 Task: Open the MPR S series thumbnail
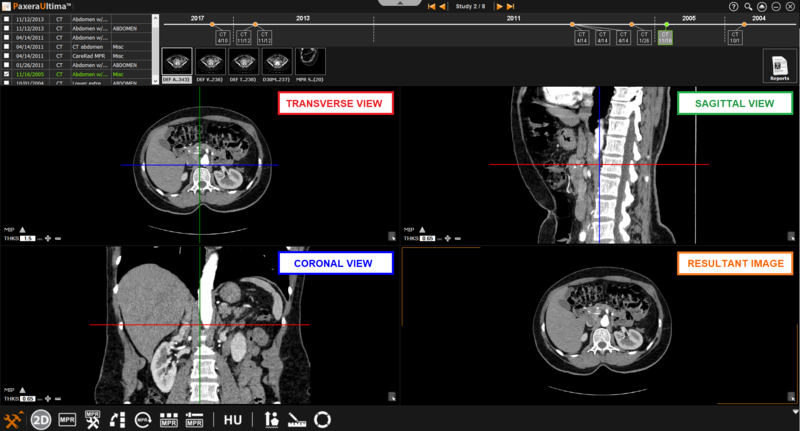click(x=312, y=63)
